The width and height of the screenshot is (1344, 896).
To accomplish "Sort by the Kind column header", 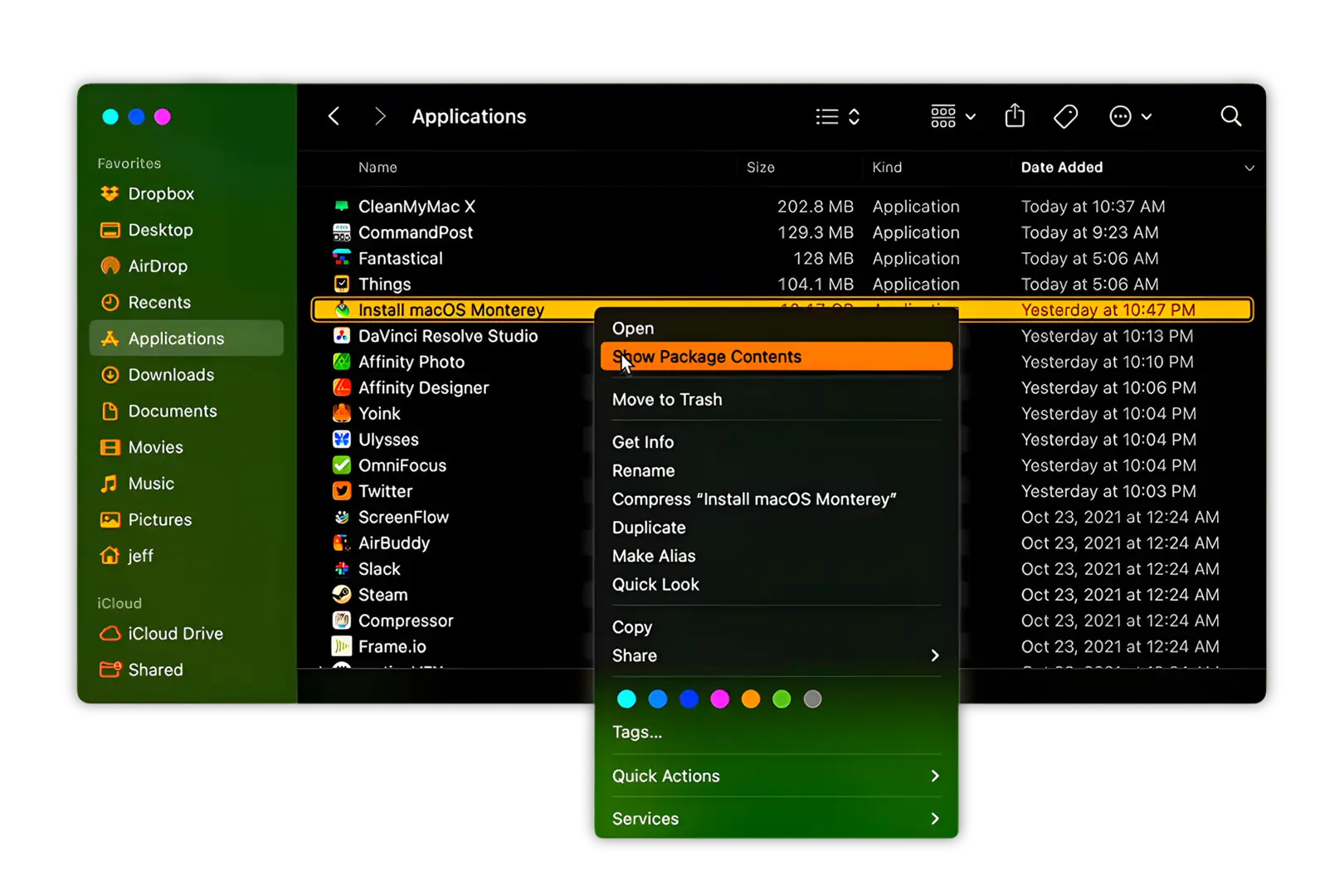I will click(887, 168).
